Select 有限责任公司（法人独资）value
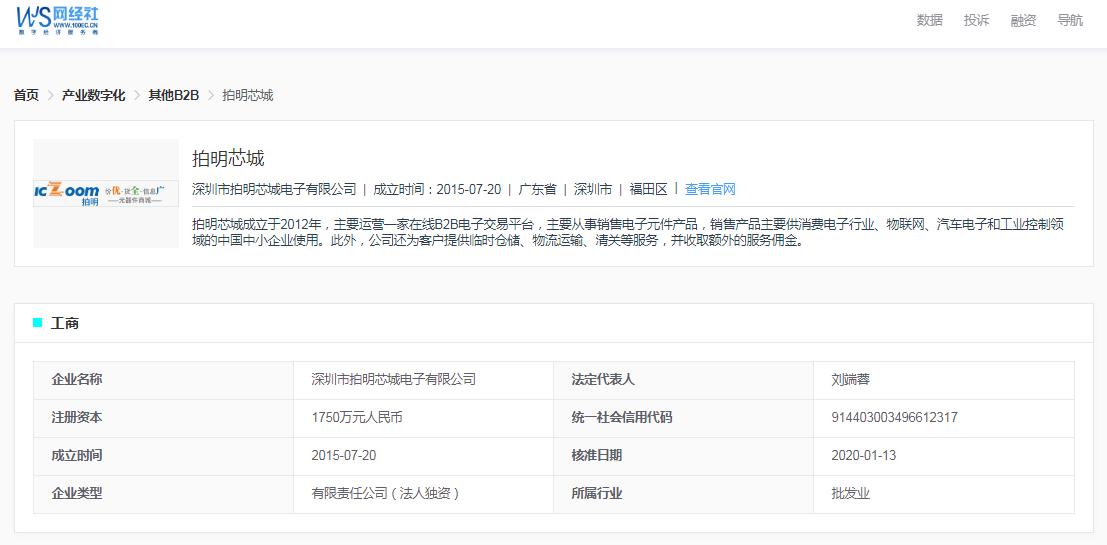 [x=387, y=494]
